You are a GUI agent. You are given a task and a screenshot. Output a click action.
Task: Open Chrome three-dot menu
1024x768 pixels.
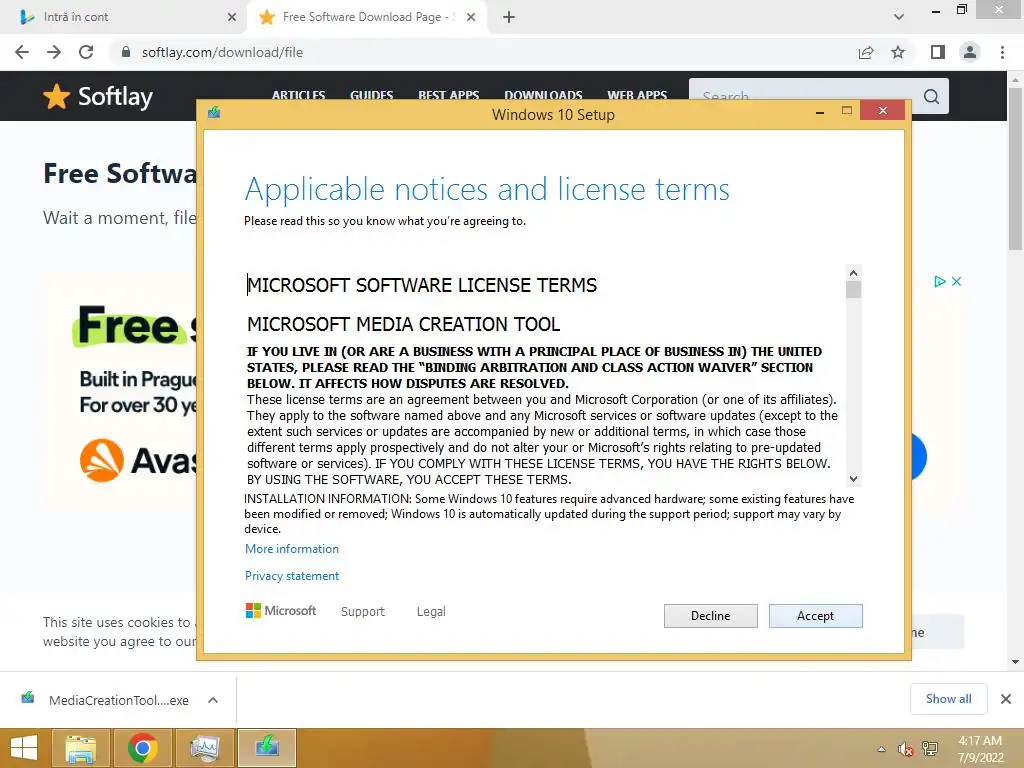tap(1002, 52)
